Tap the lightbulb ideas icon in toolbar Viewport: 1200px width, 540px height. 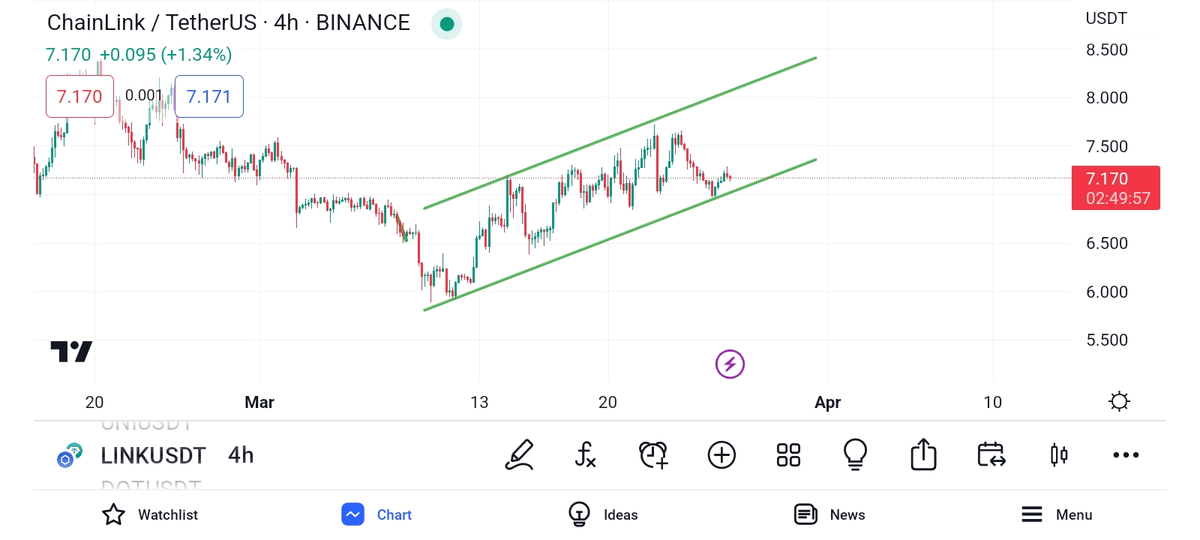[x=855, y=455]
